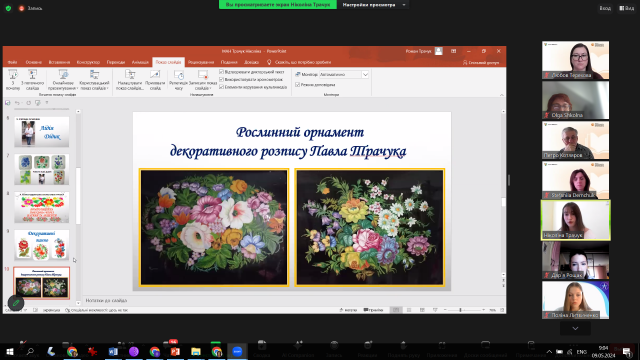Viewport: 640px width, 360px height.
Task: Open Zoom from the taskbar
Action: pos(237,351)
